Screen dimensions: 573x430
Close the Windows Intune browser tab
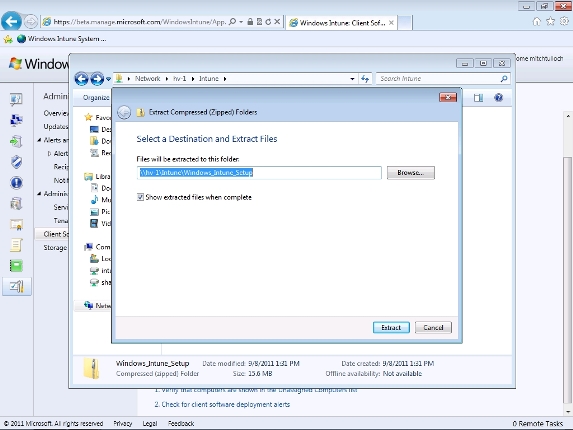point(391,23)
